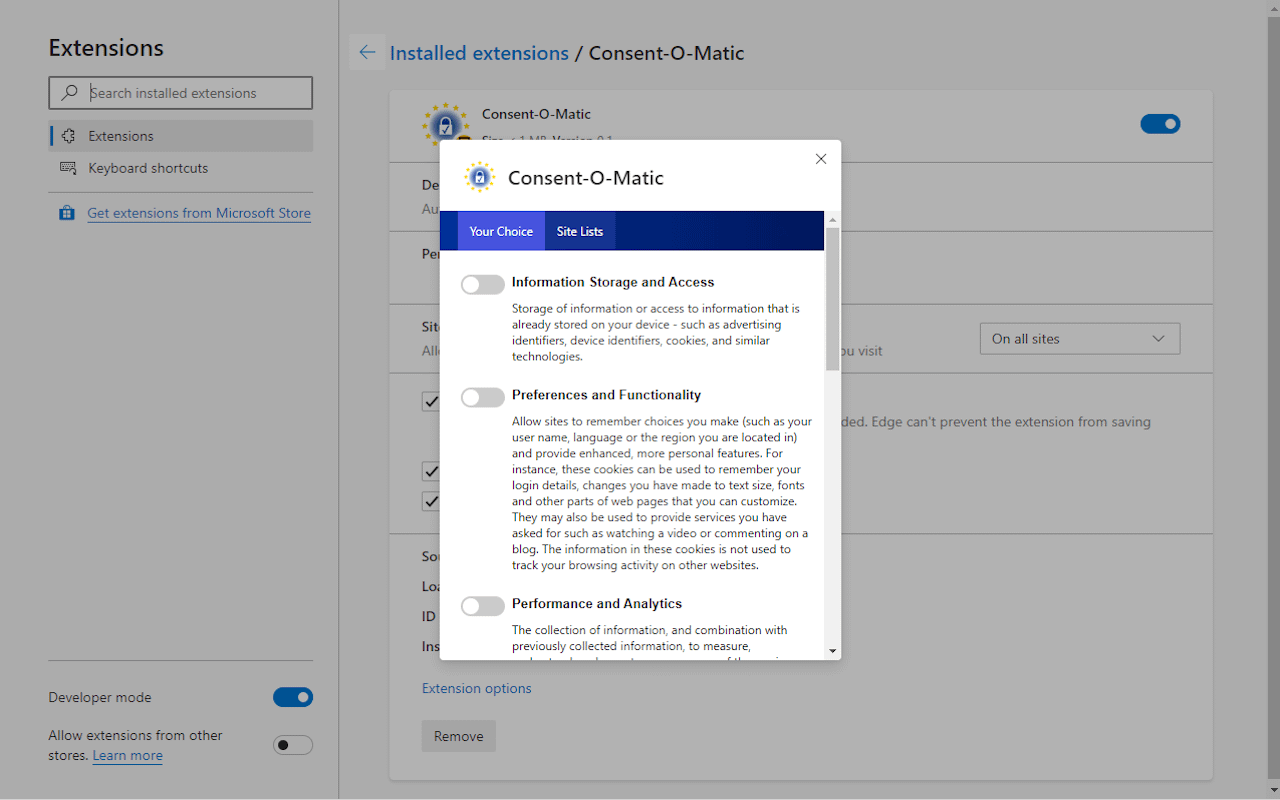Click the Microsoft Store bag icon

[x=67, y=213]
